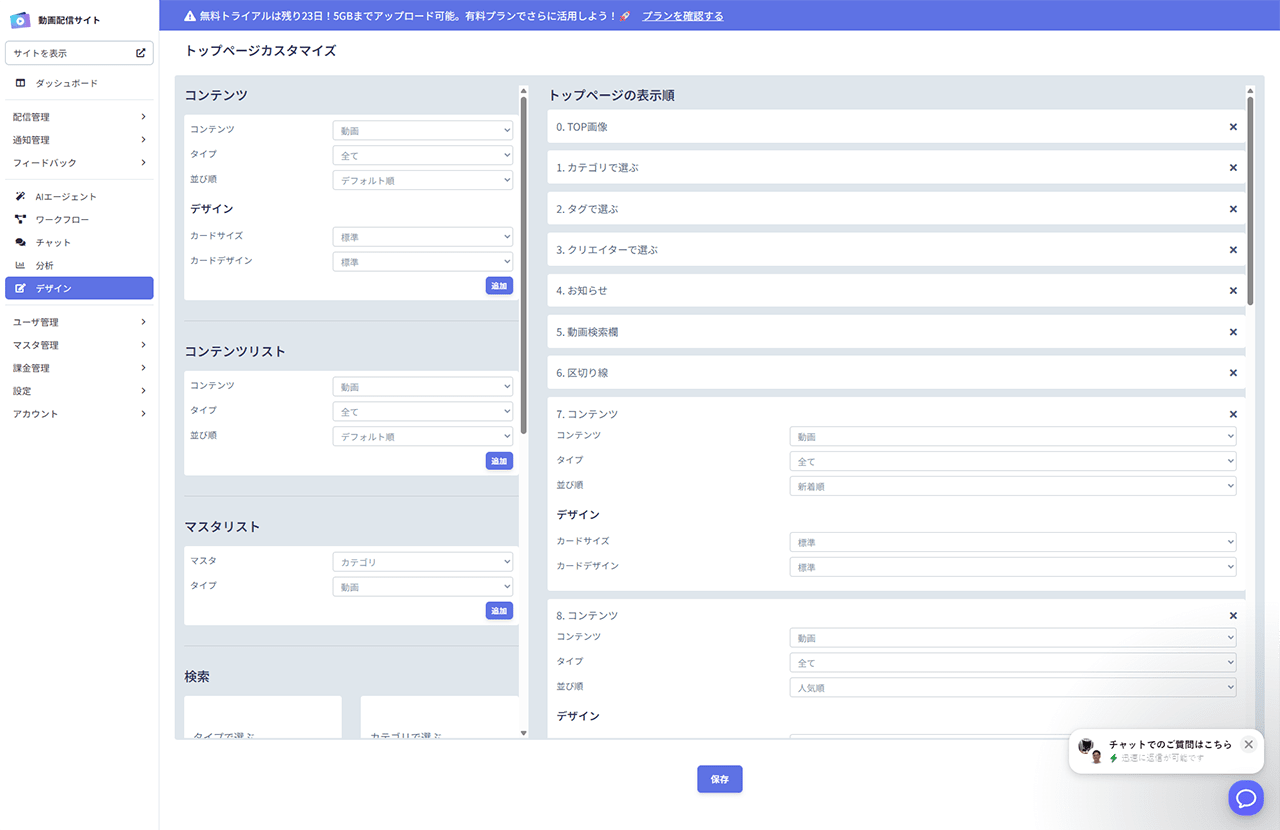The width and height of the screenshot is (1280, 830).
Task: Open 並び順 dropdown in 7. コンテンツ section
Action: tap(1012, 486)
